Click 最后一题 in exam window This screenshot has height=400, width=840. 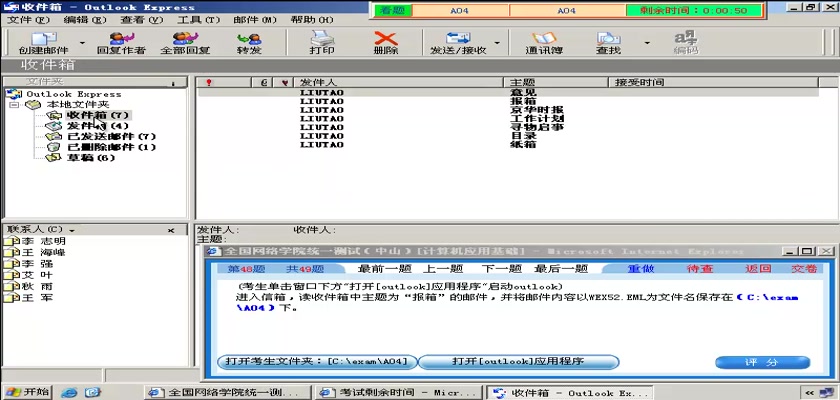coord(561,269)
